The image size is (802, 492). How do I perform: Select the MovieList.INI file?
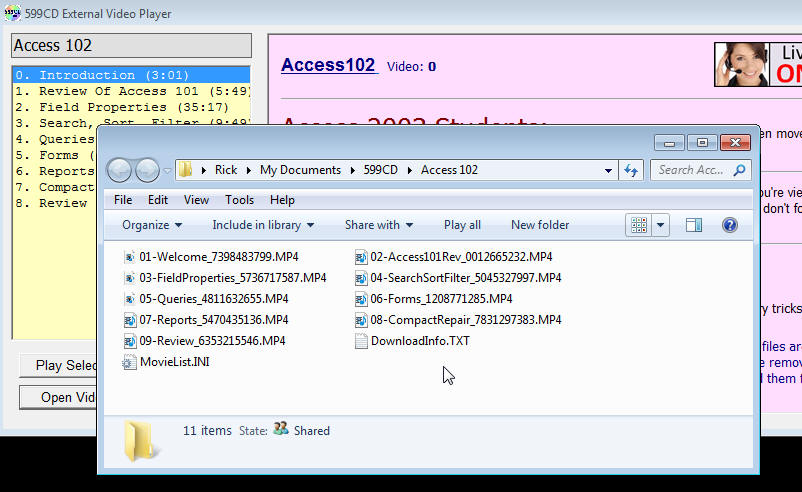click(x=174, y=362)
